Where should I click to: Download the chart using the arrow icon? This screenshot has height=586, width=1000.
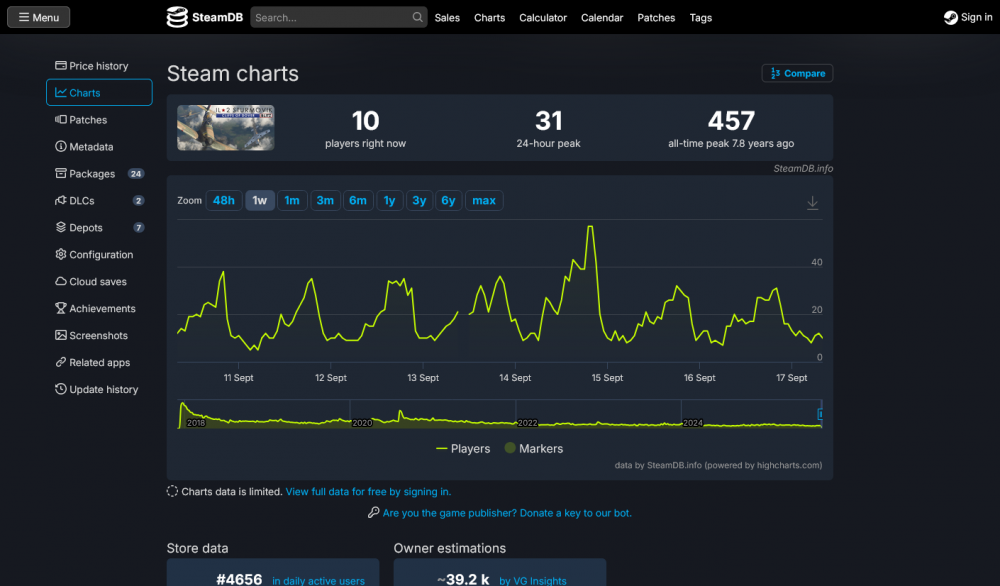click(813, 201)
